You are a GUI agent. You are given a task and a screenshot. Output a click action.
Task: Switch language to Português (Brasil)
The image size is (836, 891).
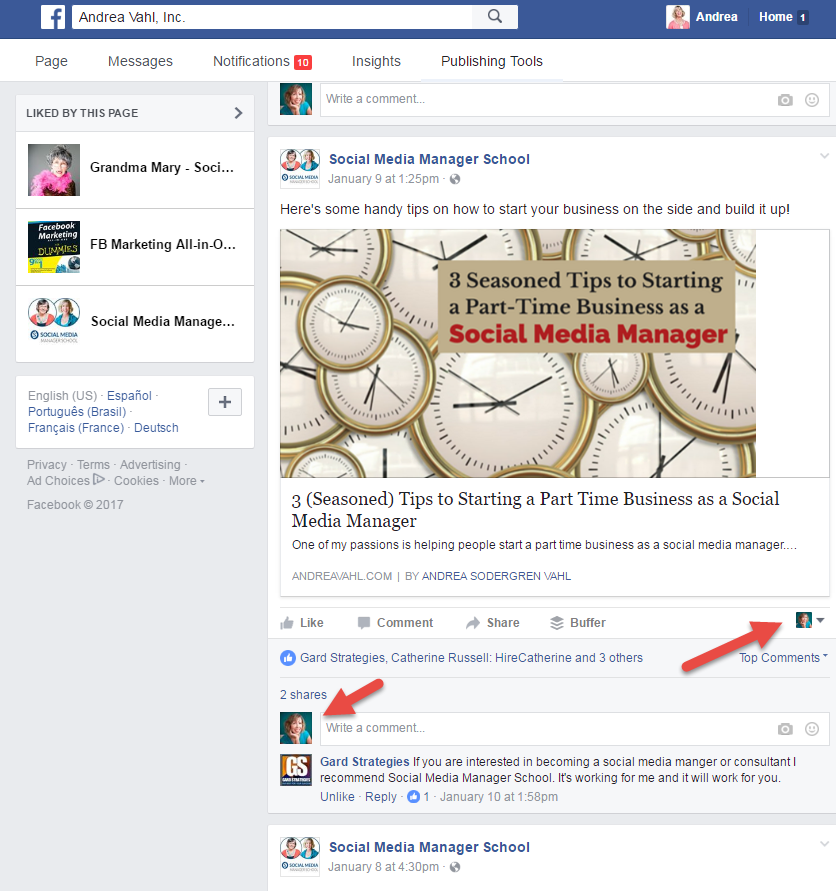(77, 411)
